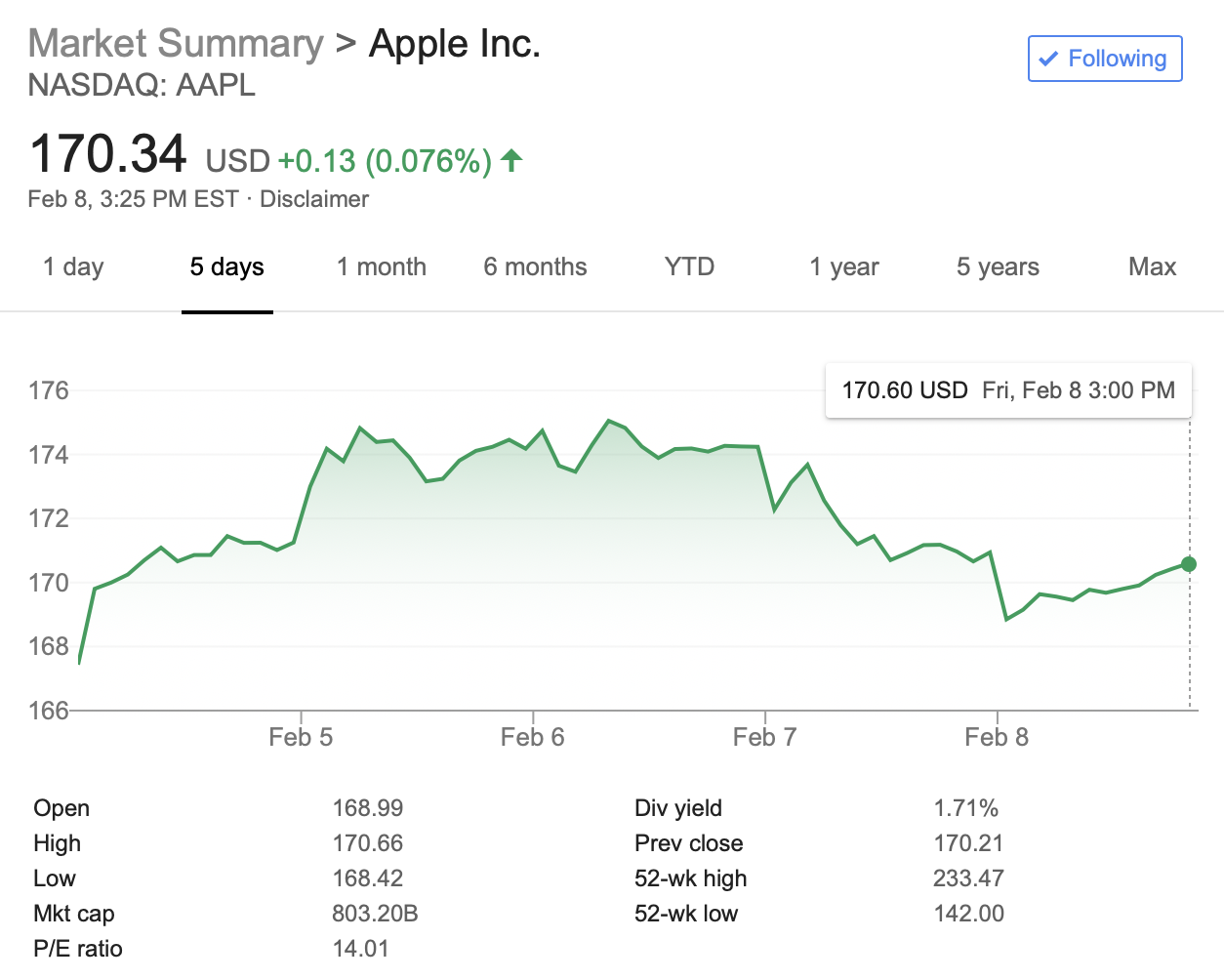Click the green up arrow beside price change

pyautogui.click(x=511, y=160)
